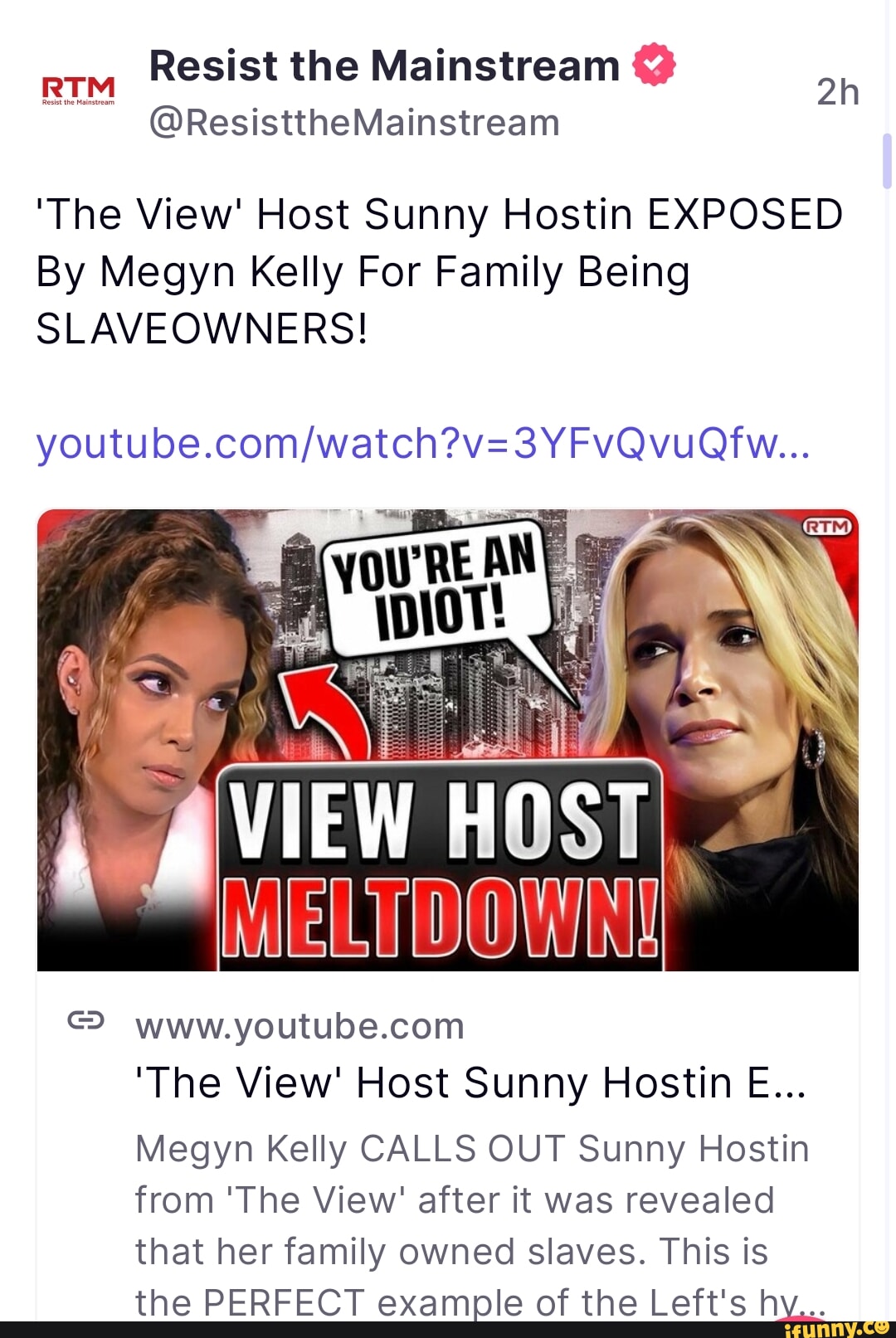Click the scrollbar handle at right edge
Viewport: 896px width, 1338px height.
887,161
